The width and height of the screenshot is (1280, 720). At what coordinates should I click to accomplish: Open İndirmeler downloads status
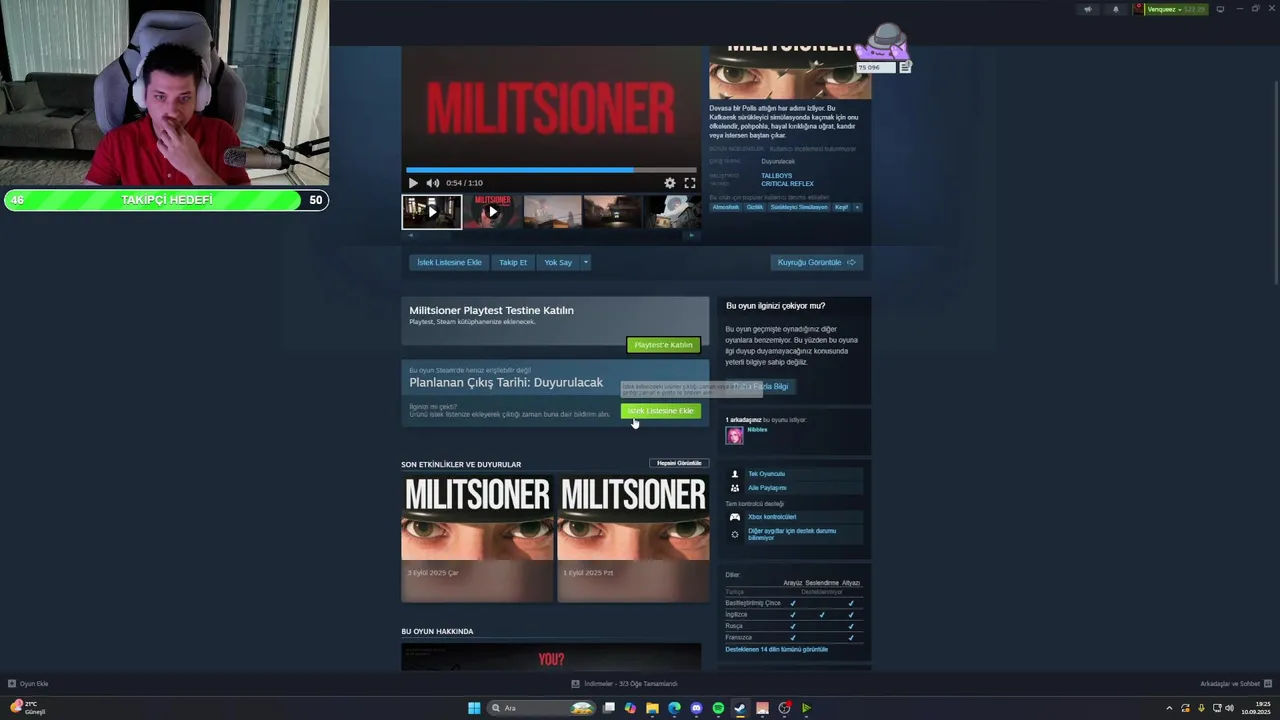(624, 684)
